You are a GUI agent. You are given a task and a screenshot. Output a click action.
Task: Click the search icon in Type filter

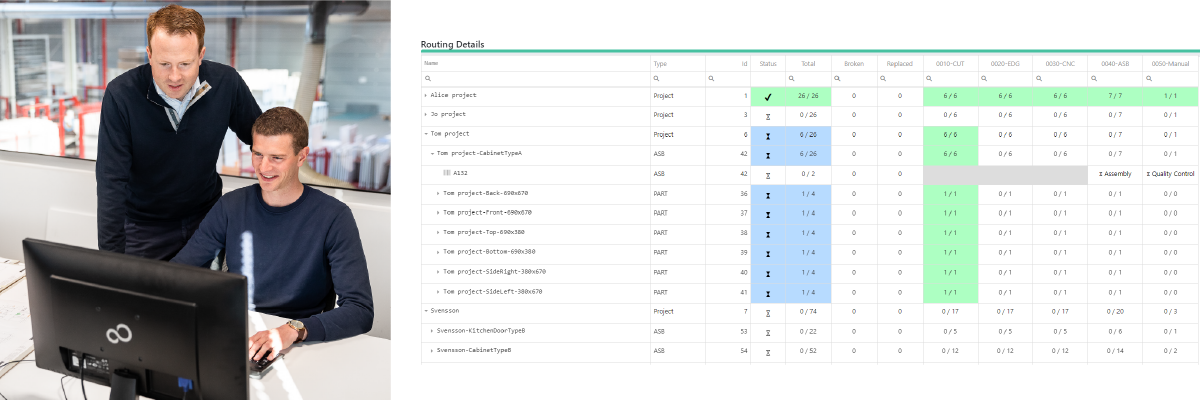[x=657, y=78]
